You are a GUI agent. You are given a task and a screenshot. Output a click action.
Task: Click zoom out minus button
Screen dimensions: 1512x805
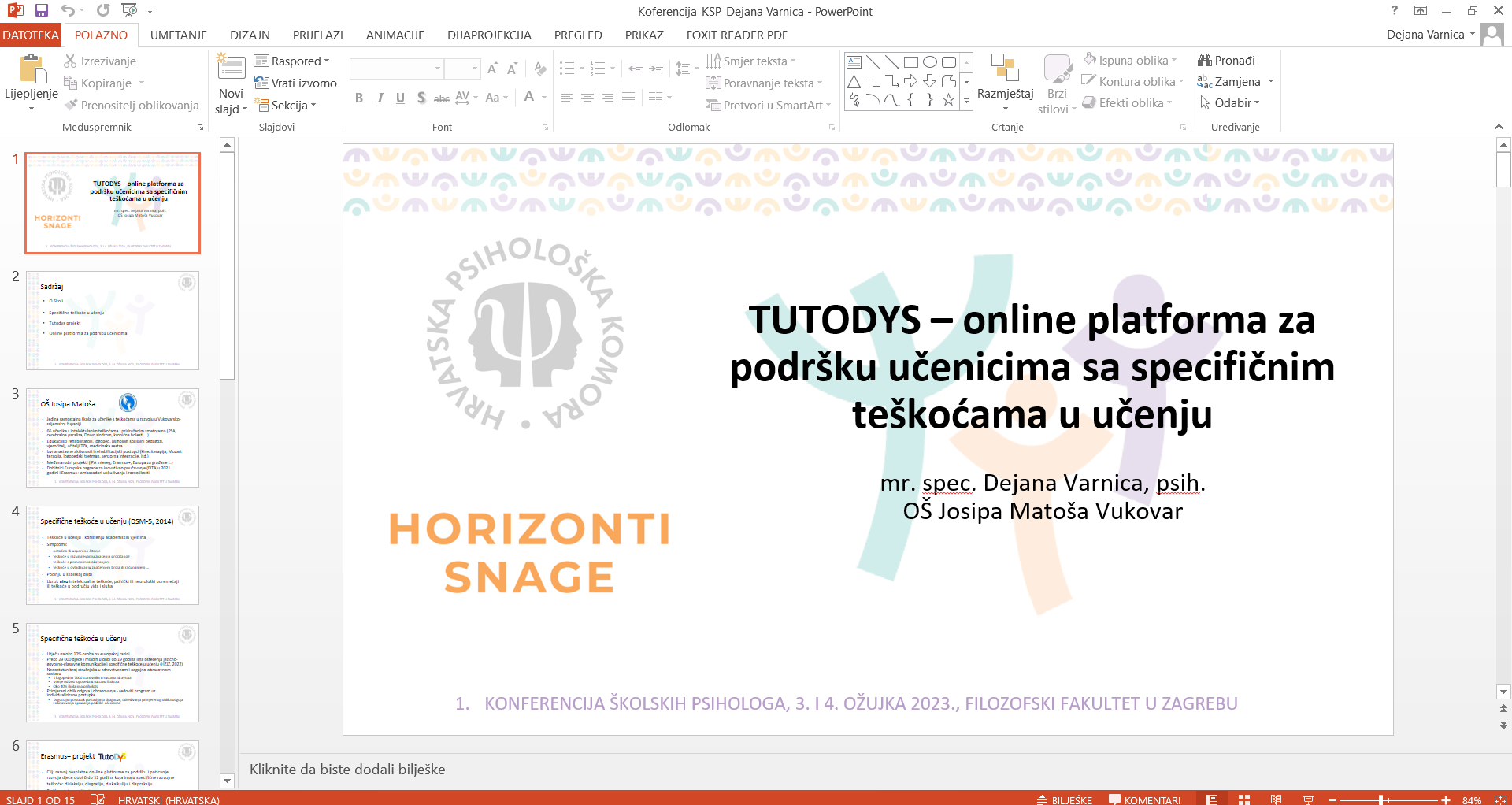click(x=1333, y=799)
